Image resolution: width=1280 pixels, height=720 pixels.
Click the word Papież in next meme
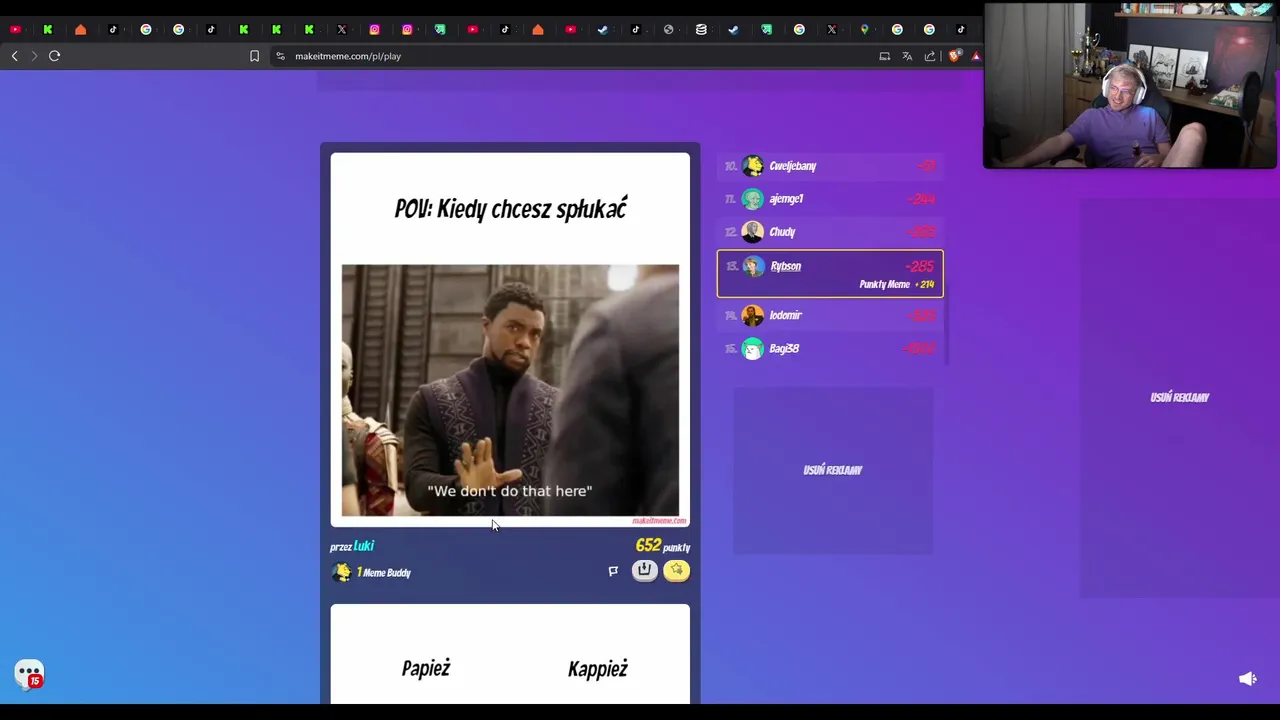click(x=426, y=669)
